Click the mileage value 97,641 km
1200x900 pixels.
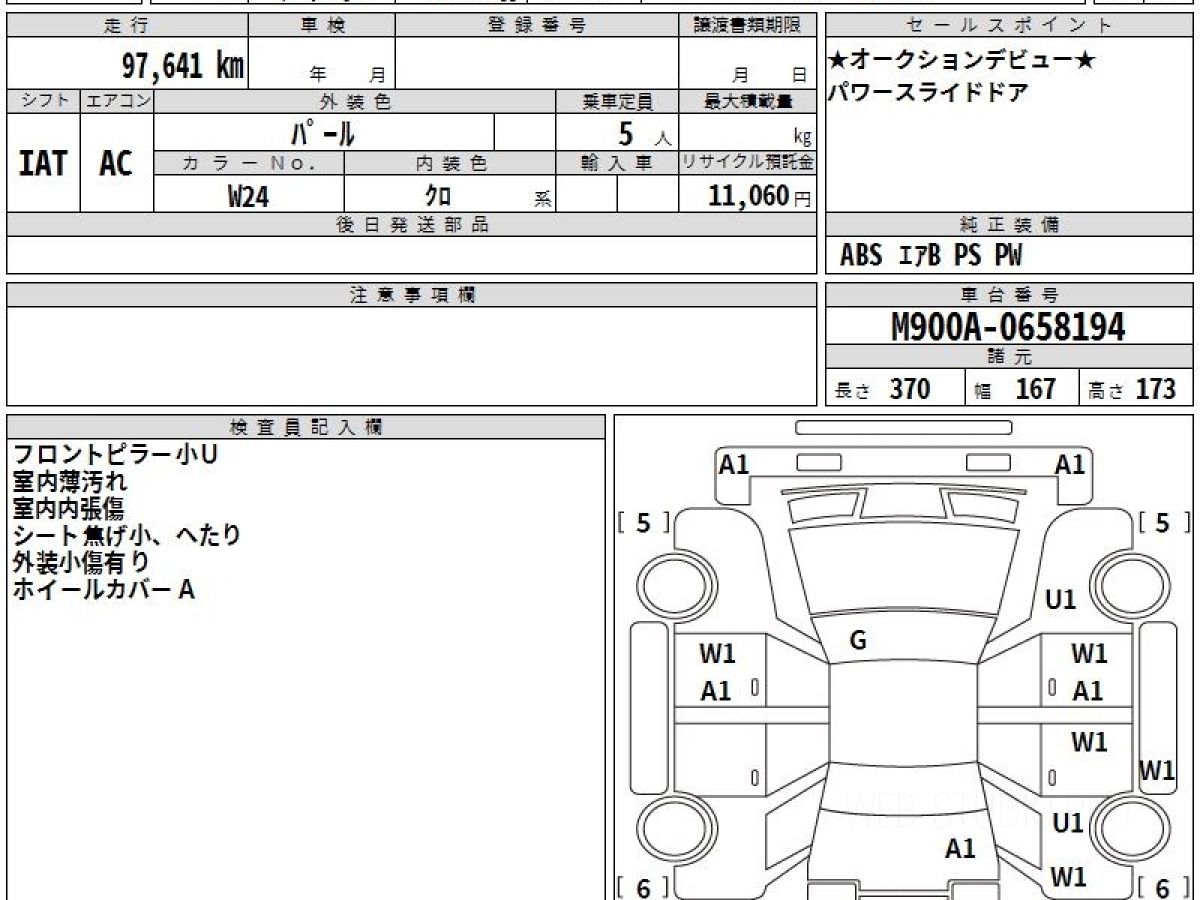[183, 67]
